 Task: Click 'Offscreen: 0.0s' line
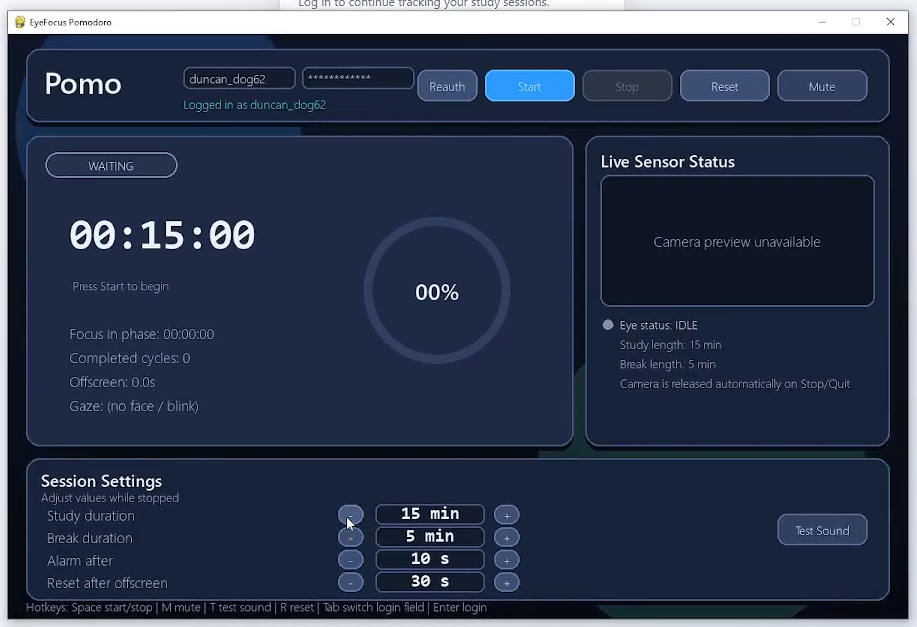(x=112, y=382)
